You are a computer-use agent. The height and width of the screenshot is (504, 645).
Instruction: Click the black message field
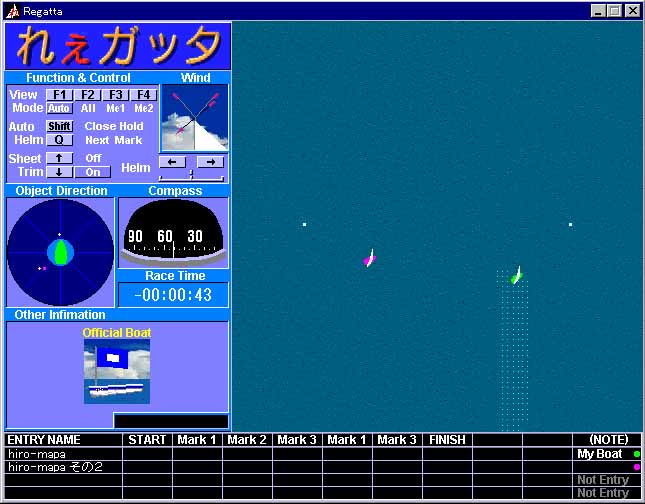tap(171, 421)
